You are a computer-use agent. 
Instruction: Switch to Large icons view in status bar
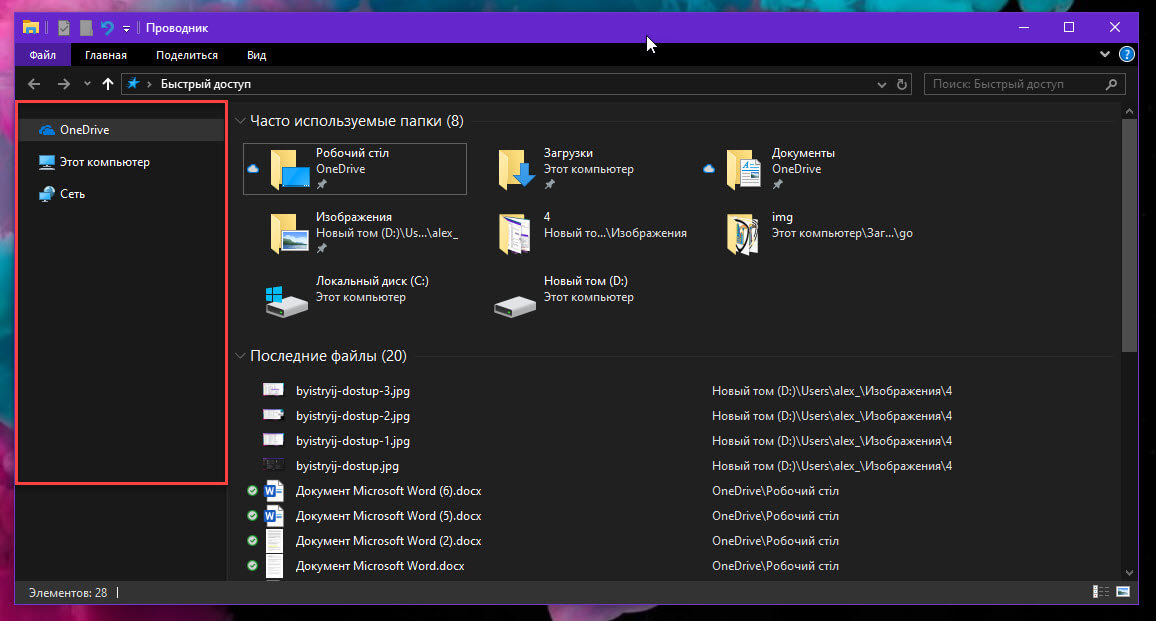click(1123, 592)
